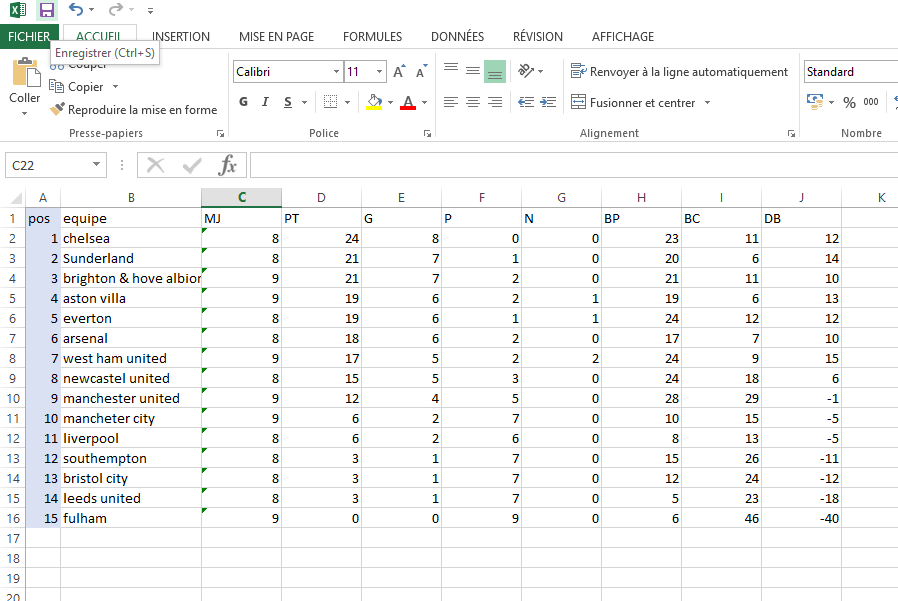Align cell text to the right
Image resolution: width=898 pixels, height=601 pixels.
pyautogui.click(x=495, y=102)
